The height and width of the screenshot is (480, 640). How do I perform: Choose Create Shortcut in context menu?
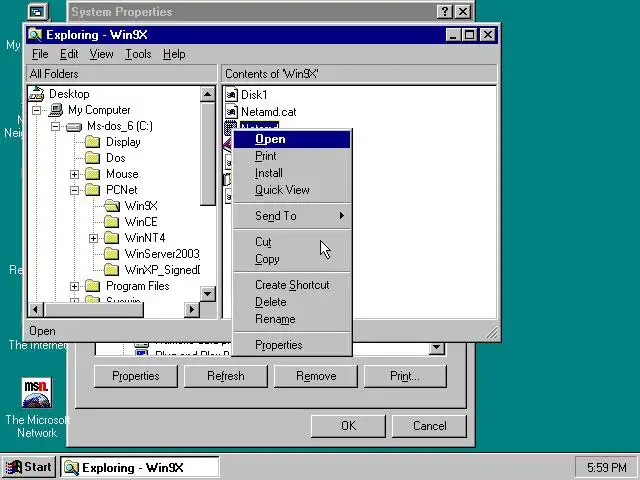(292, 285)
